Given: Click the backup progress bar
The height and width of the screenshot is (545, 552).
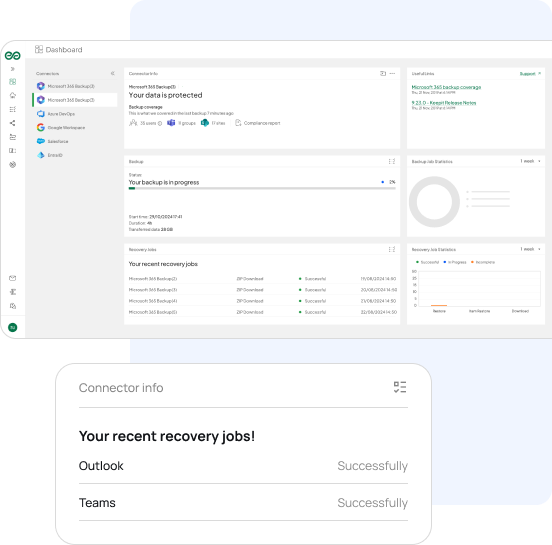Looking at the screenshot, I should (x=262, y=188).
